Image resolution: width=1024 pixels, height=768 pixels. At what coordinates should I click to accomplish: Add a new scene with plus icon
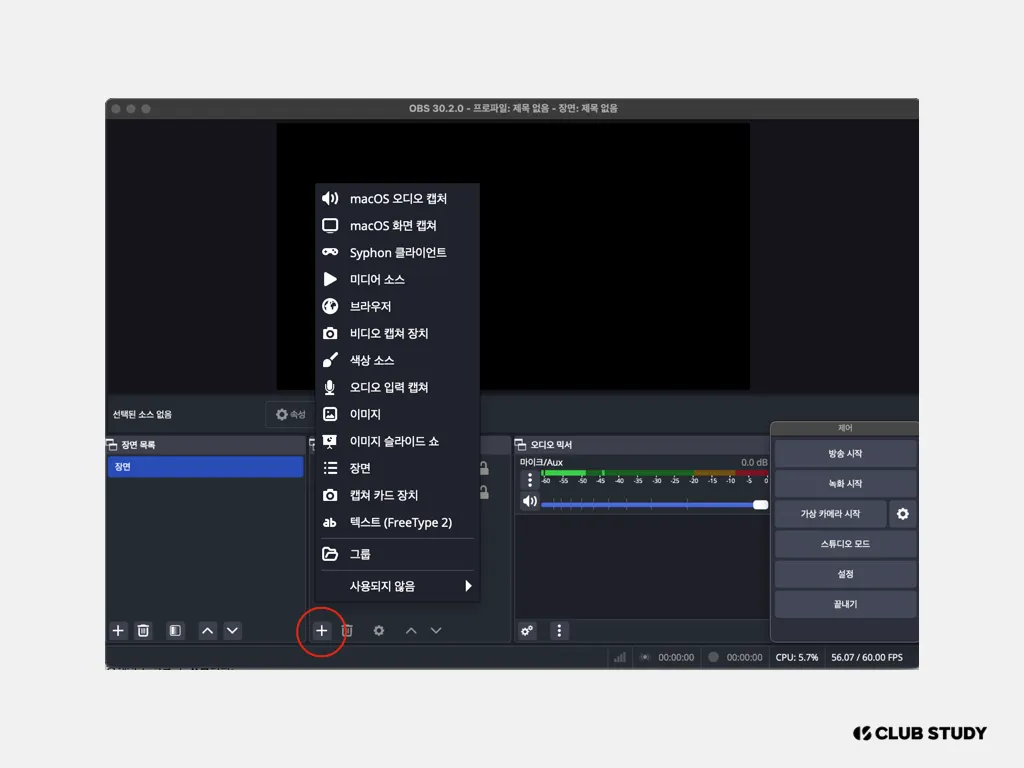118,631
